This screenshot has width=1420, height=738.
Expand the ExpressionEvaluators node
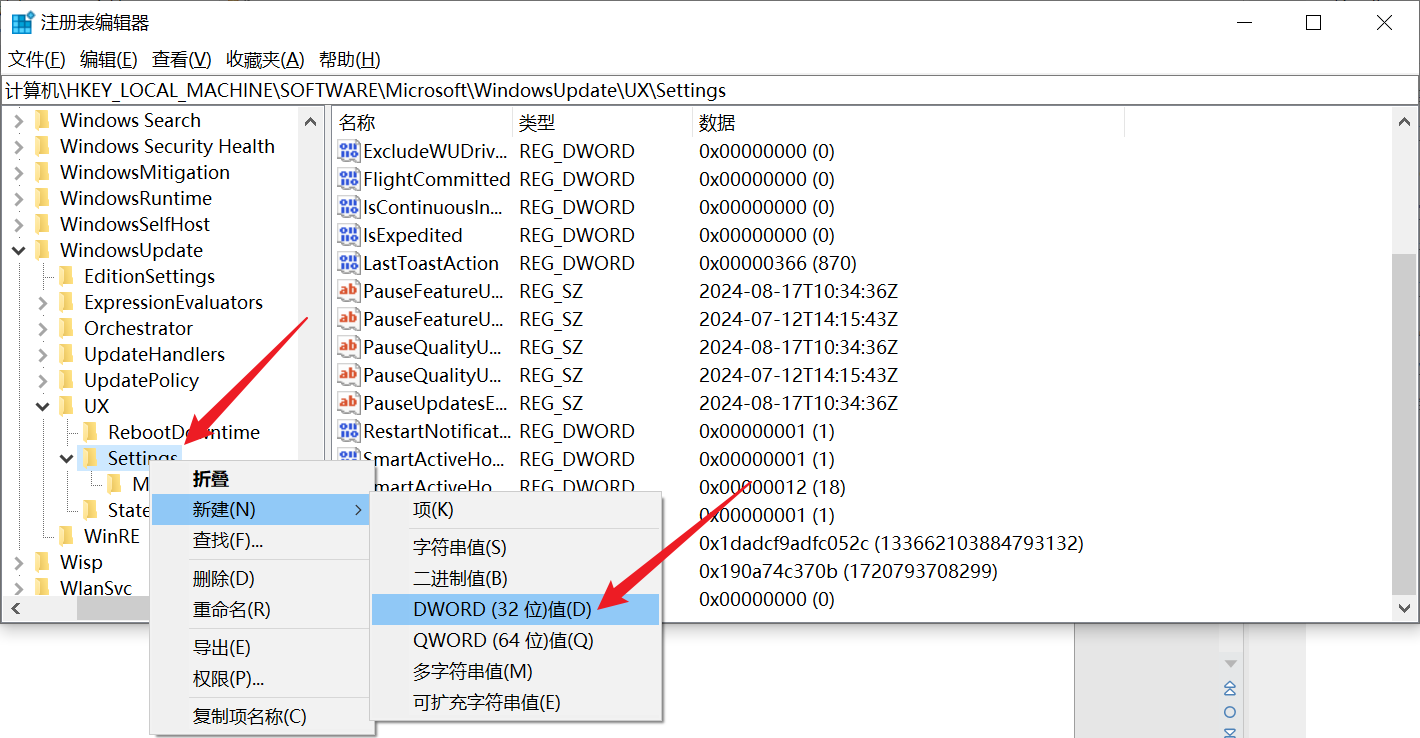point(42,302)
